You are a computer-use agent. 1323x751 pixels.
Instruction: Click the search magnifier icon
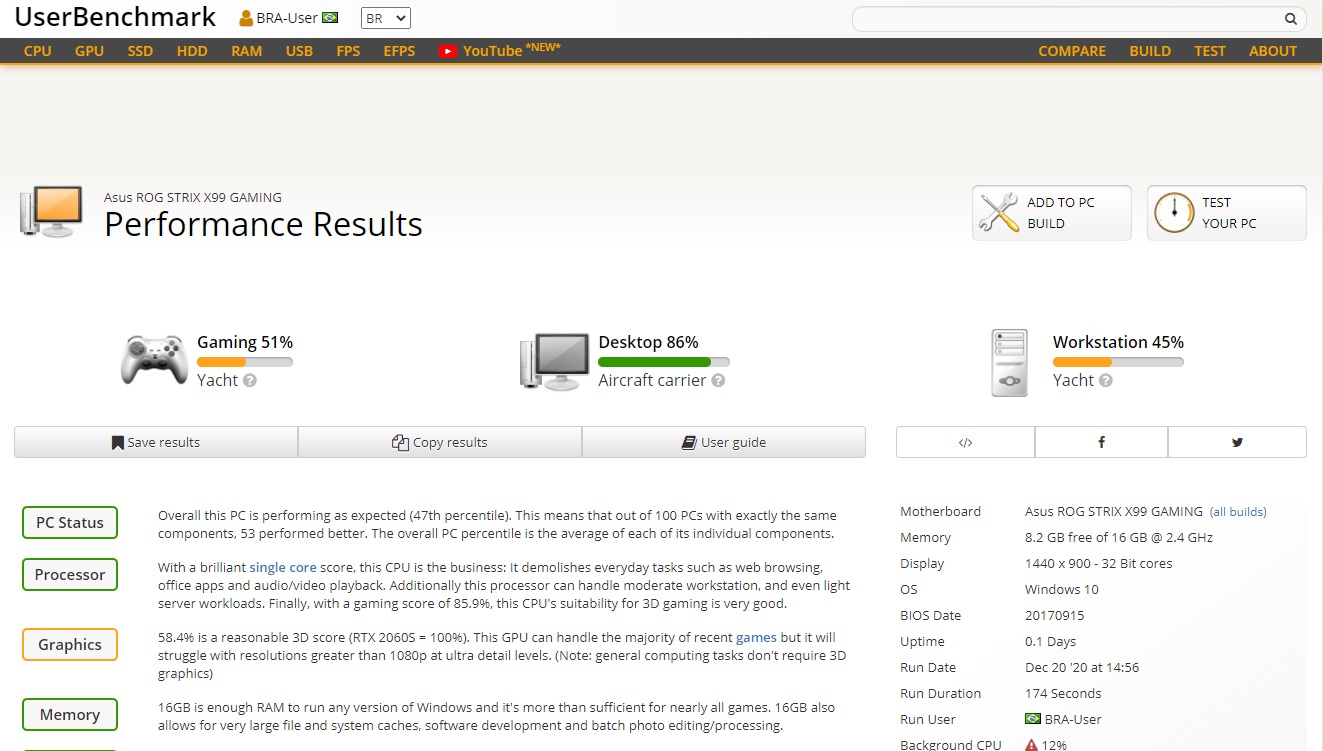(x=1291, y=19)
